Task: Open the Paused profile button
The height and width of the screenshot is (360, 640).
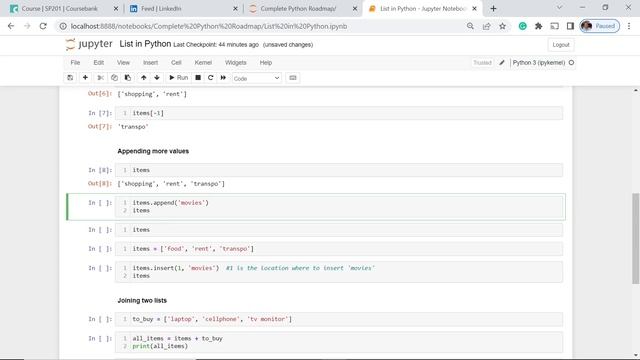Action: (x=599, y=26)
